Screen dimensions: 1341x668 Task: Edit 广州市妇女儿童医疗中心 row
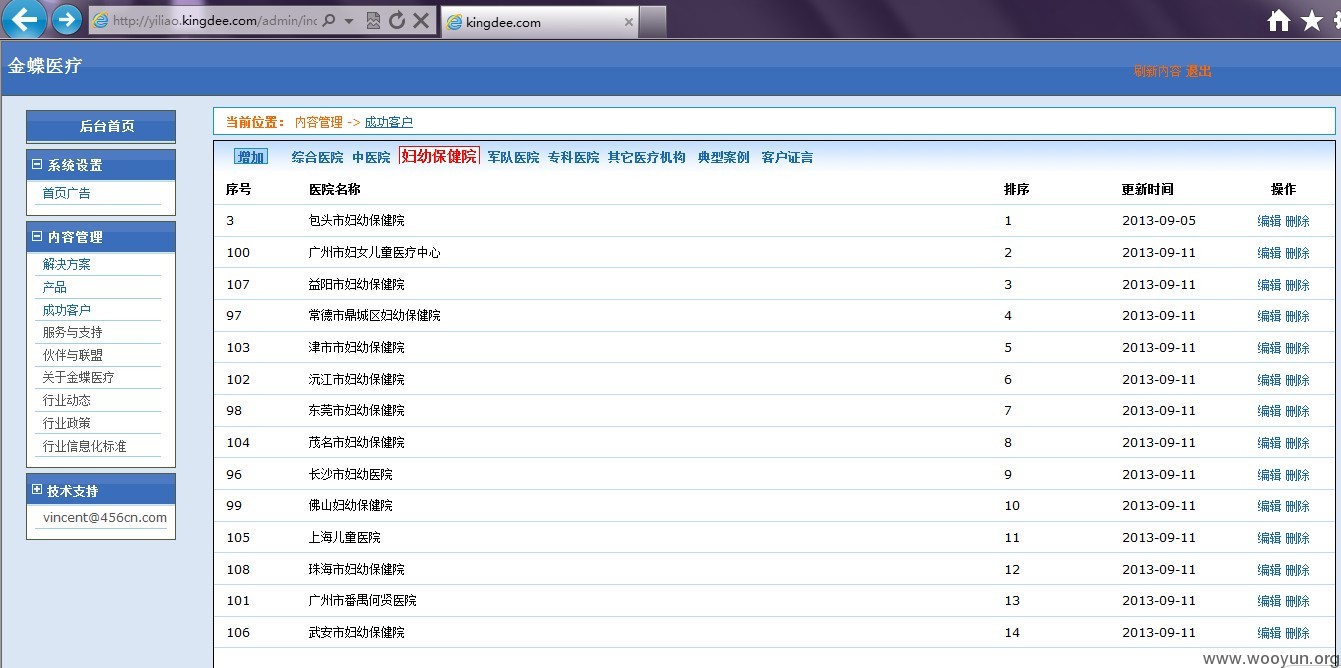point(1269,253)
